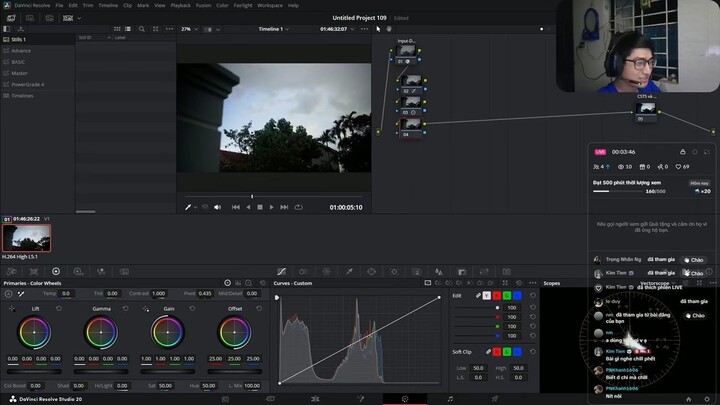
Task: Toggle the curve Edit channel link icon
Action: click(x=478, y=296)
